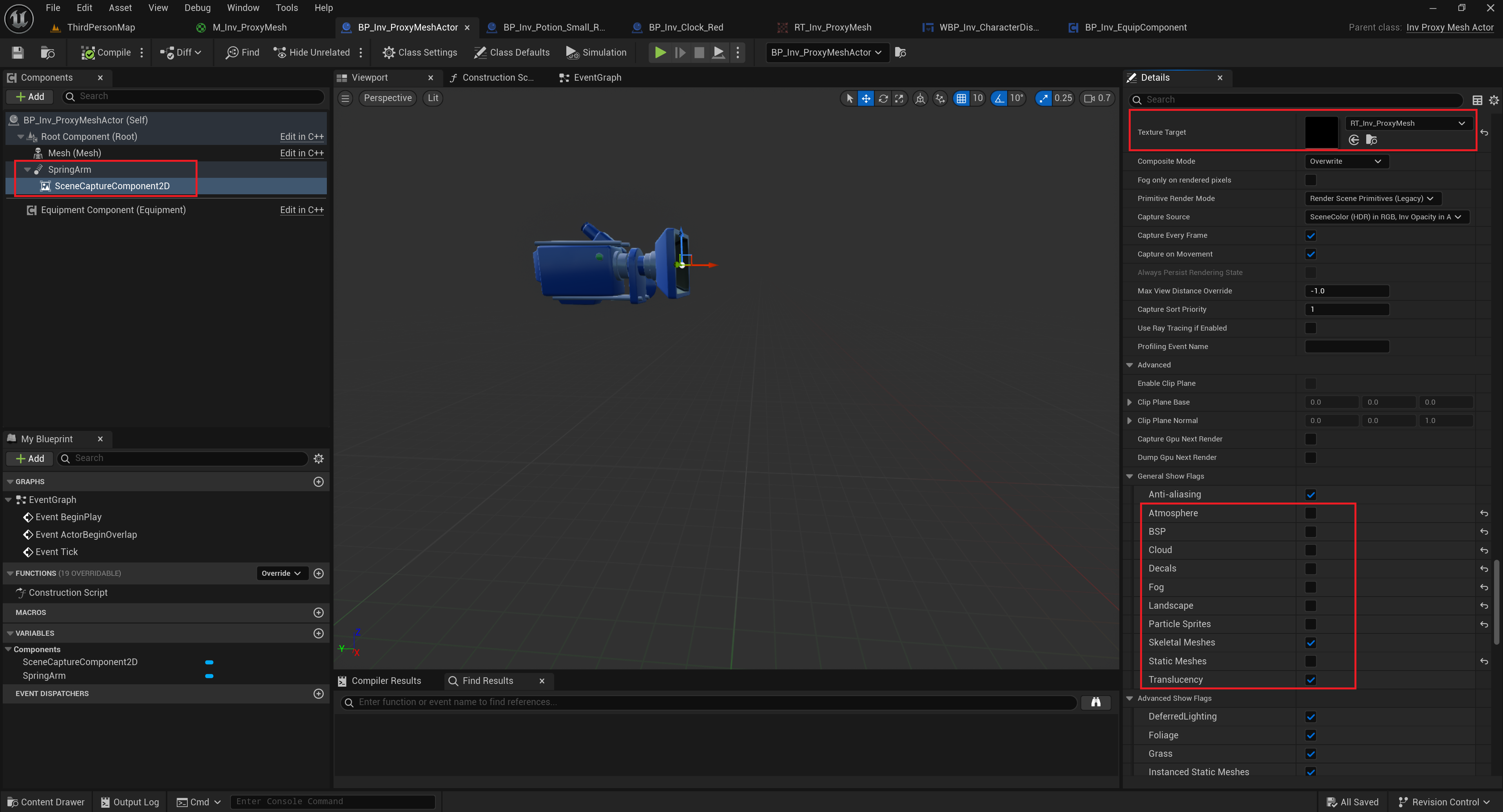Open the Asset menu
Viewport: 1503px width, 812px height.
pos(120,7)
